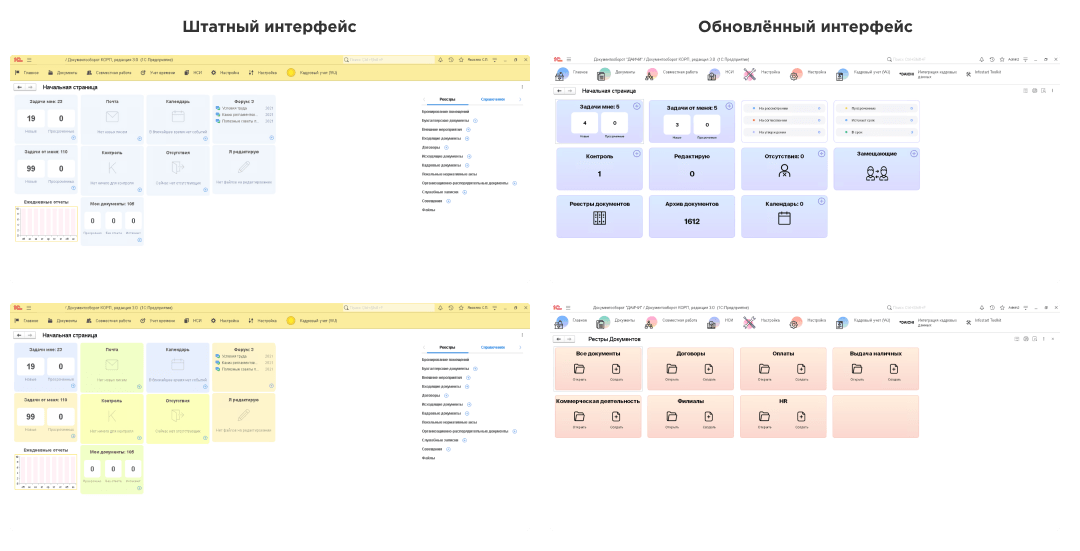The height and width of the screenshot is (551, 1080).
Task: Create document icon in Филиалы card
Action: (x=709, y=417)
